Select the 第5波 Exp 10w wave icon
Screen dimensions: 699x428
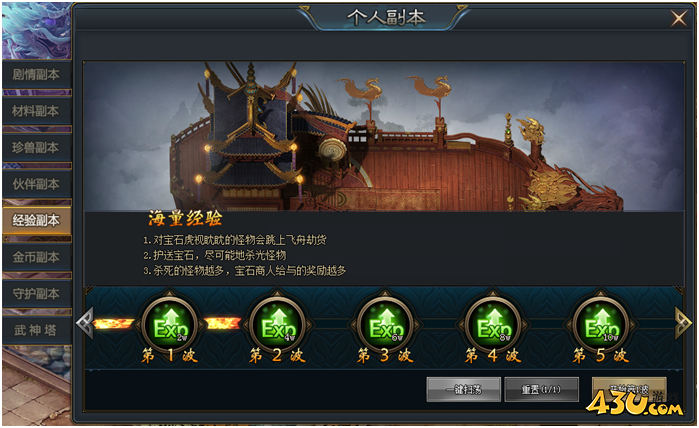point(601,325)
